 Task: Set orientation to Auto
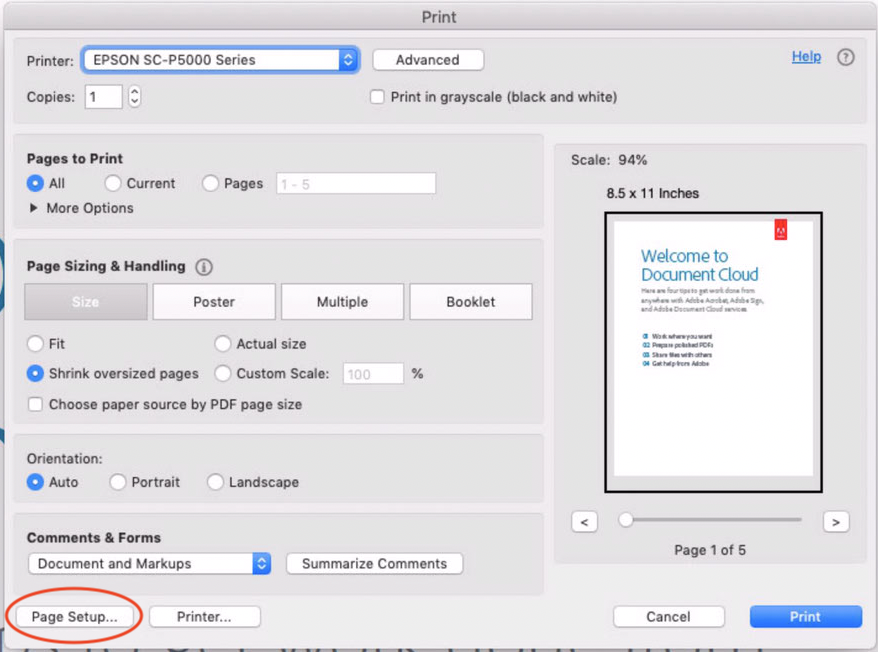pyautogui.click(x=35, y=482)
